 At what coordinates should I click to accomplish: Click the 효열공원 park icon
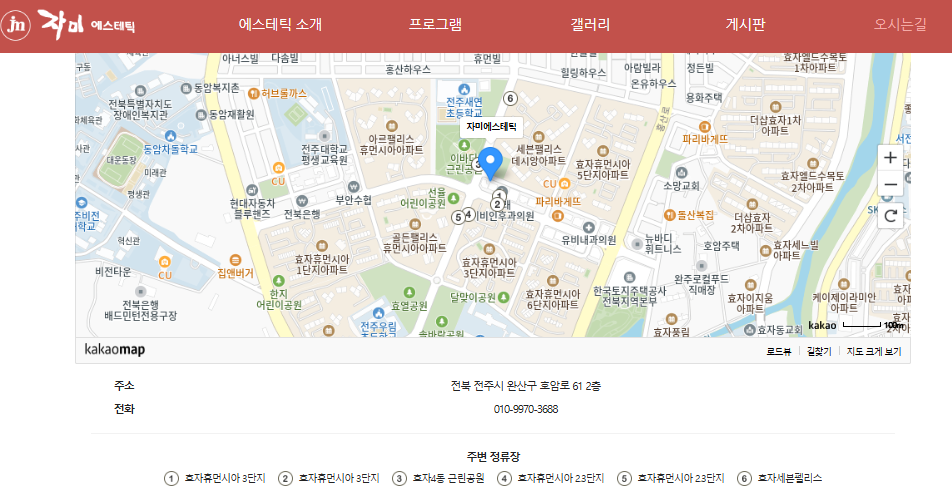coord(409,293)
